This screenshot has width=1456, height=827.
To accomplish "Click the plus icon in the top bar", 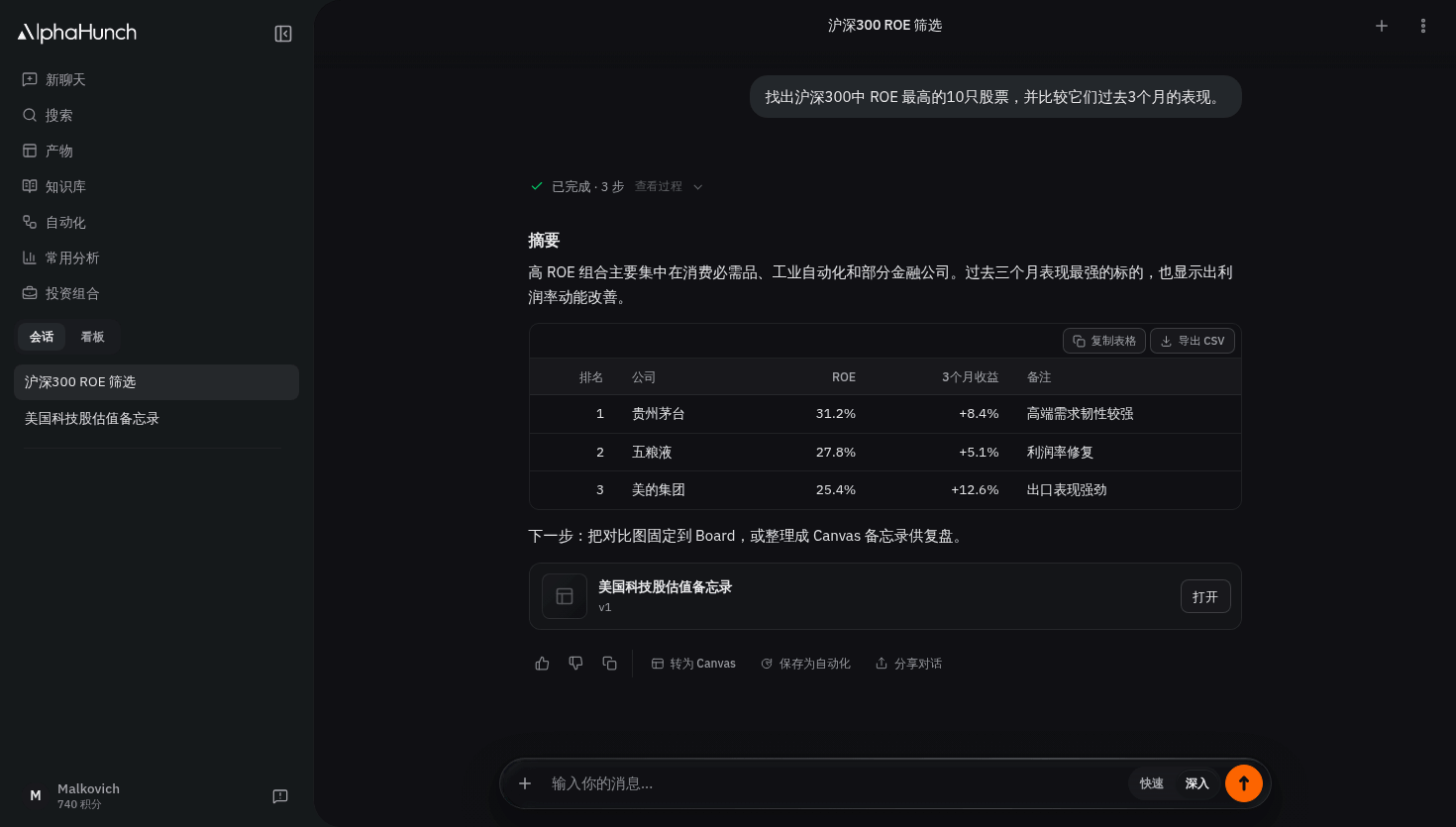I will point(1382,26).
